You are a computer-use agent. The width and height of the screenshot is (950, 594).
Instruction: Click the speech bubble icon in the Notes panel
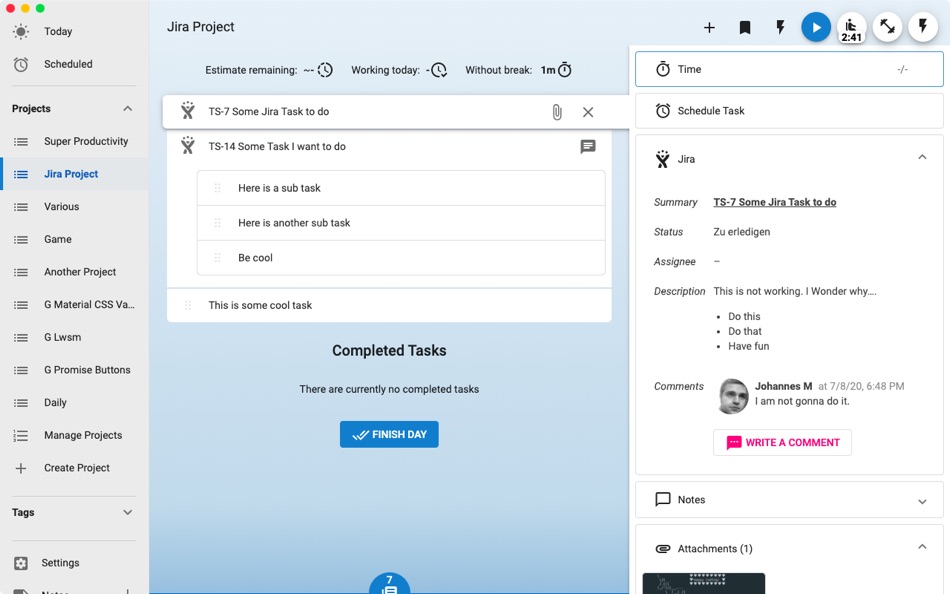click(663, 499)
